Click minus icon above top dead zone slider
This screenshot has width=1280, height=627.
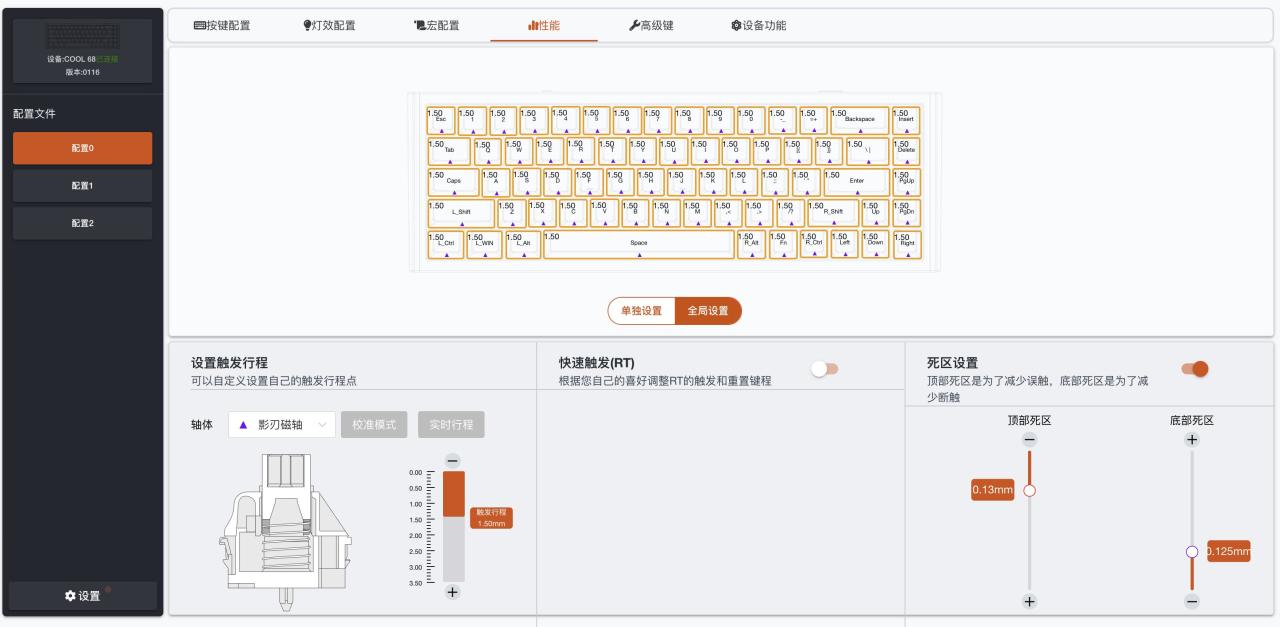[x=1029, y=440]
